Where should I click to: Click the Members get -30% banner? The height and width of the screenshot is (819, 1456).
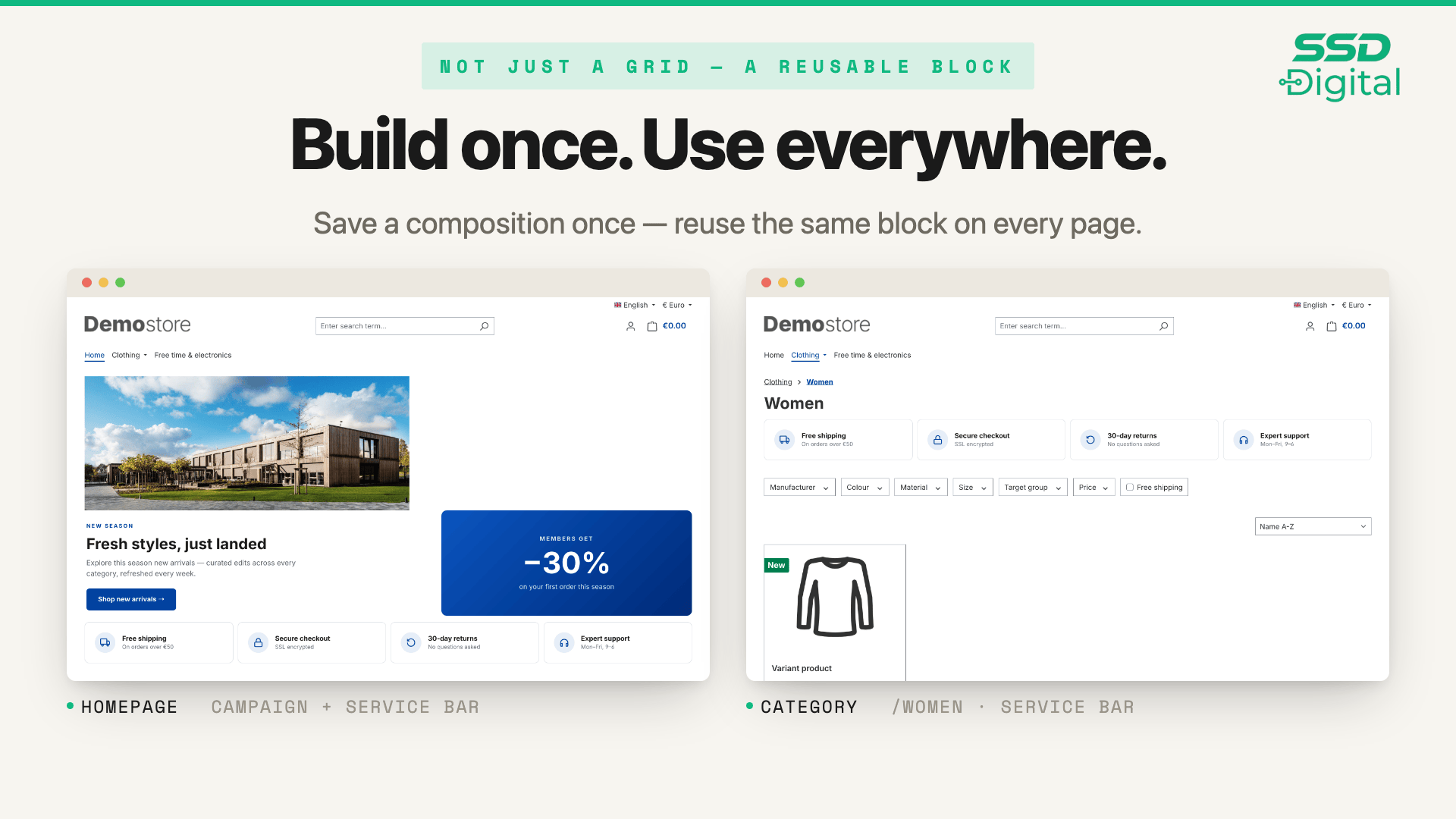566,563
